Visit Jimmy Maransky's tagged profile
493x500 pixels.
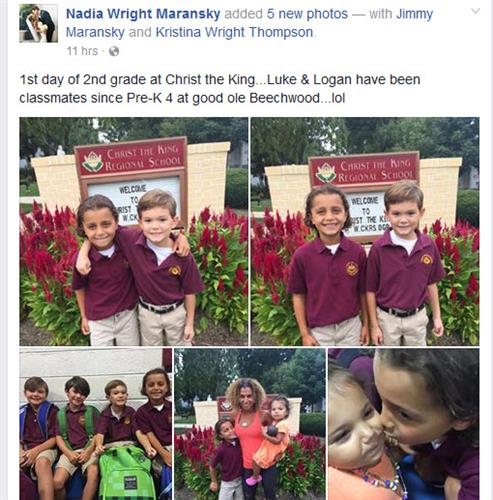pos(249,23)
